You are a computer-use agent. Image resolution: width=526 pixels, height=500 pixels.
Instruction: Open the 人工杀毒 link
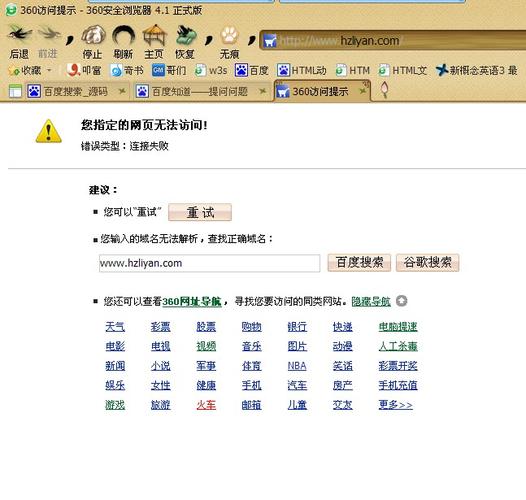pos(398,346)
